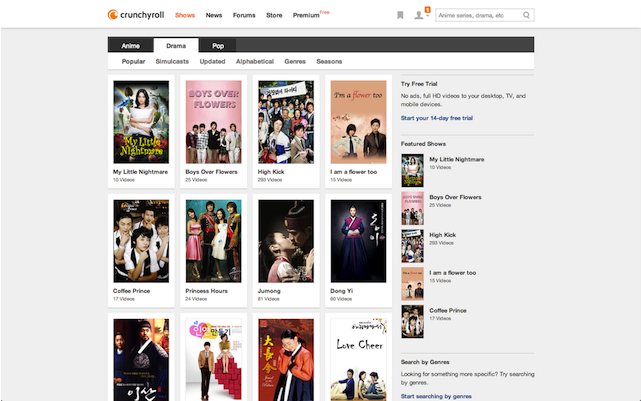Open the dark historical drama poster in bottom row

click(141, 360)
